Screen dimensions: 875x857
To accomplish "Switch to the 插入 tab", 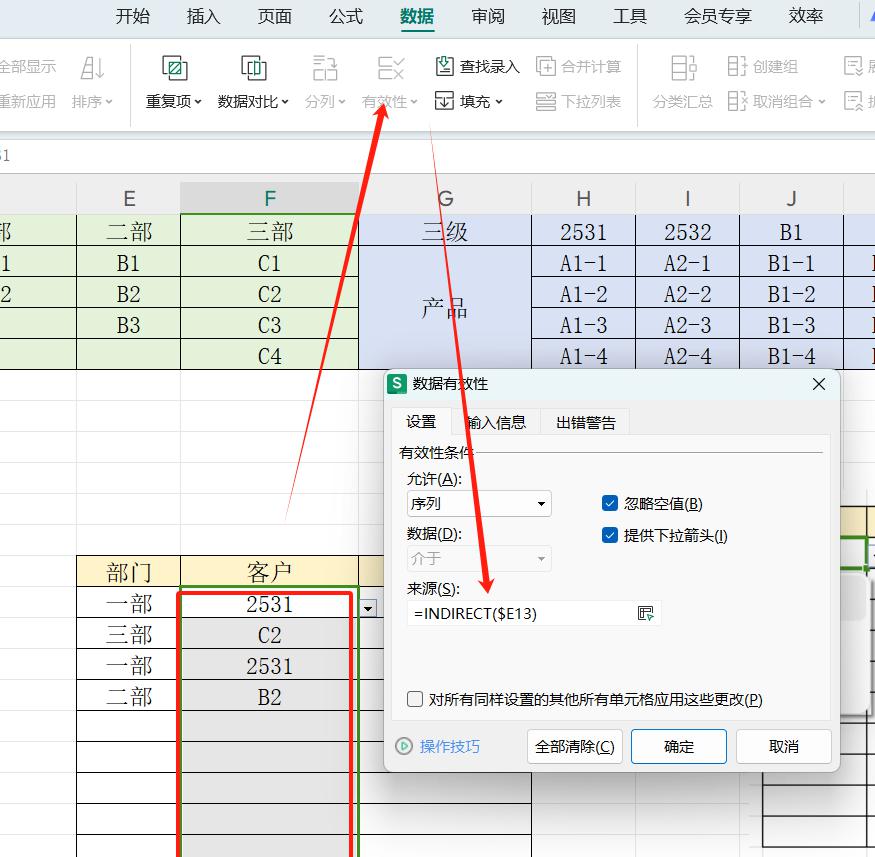I will pyautogui.click(x=203, y=17).
